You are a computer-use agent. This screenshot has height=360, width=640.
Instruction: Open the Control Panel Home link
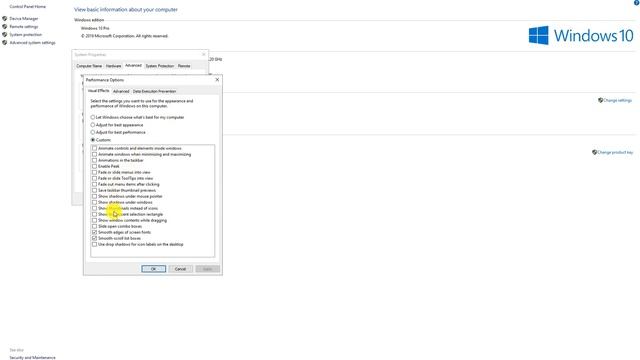coord(27,7)
